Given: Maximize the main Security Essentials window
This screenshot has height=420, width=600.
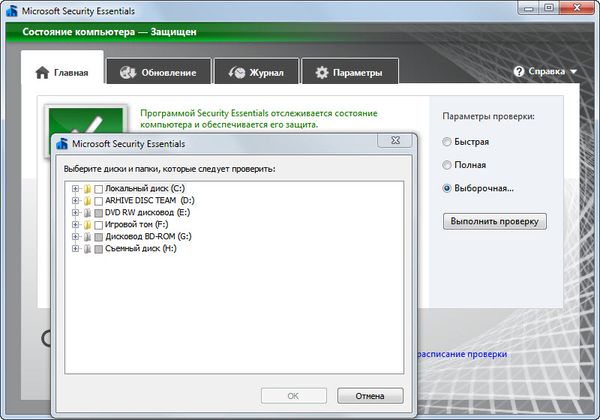Looking at the screenshot, I should (x=549, y=8).
